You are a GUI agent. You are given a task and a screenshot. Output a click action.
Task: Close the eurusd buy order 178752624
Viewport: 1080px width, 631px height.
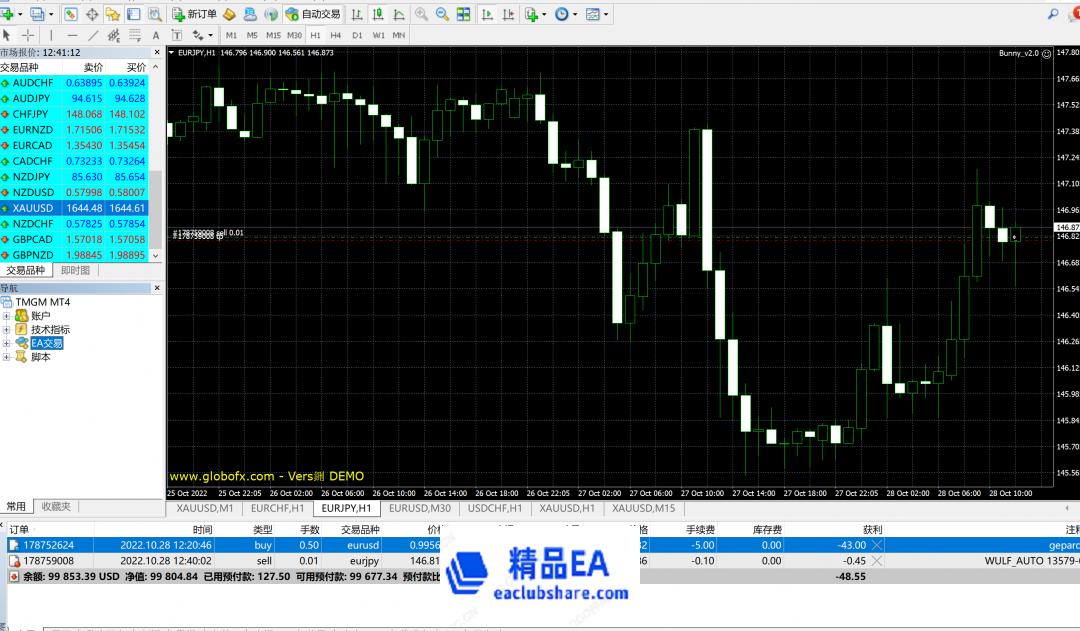coord(877,545)
